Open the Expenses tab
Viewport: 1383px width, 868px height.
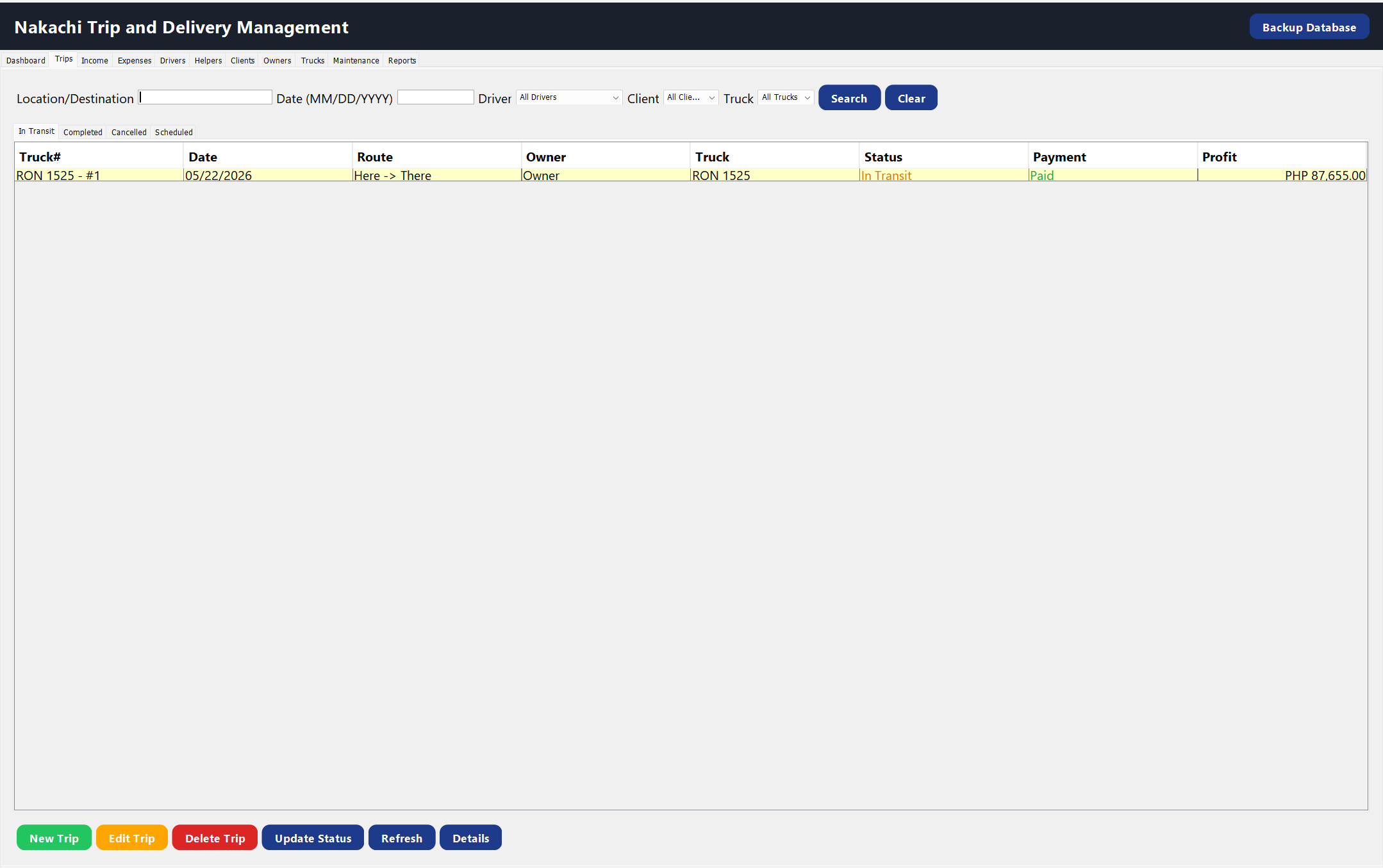coord(135,60)
